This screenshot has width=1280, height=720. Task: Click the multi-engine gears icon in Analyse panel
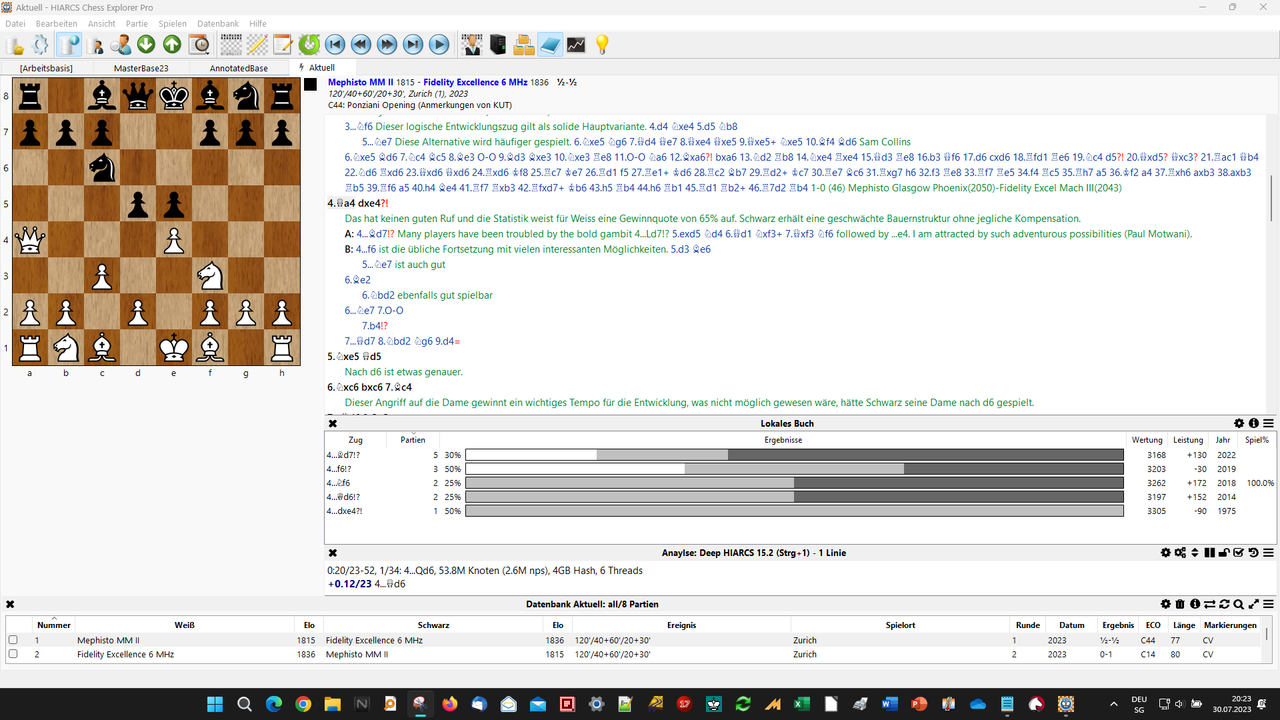[x=1180, y=553]
